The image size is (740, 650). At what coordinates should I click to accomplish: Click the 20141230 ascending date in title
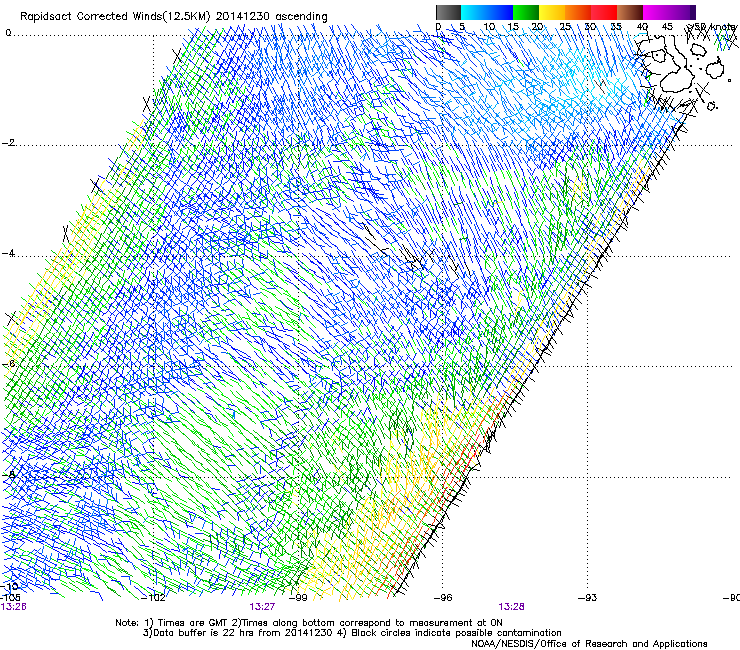click(x=271, y=16)
